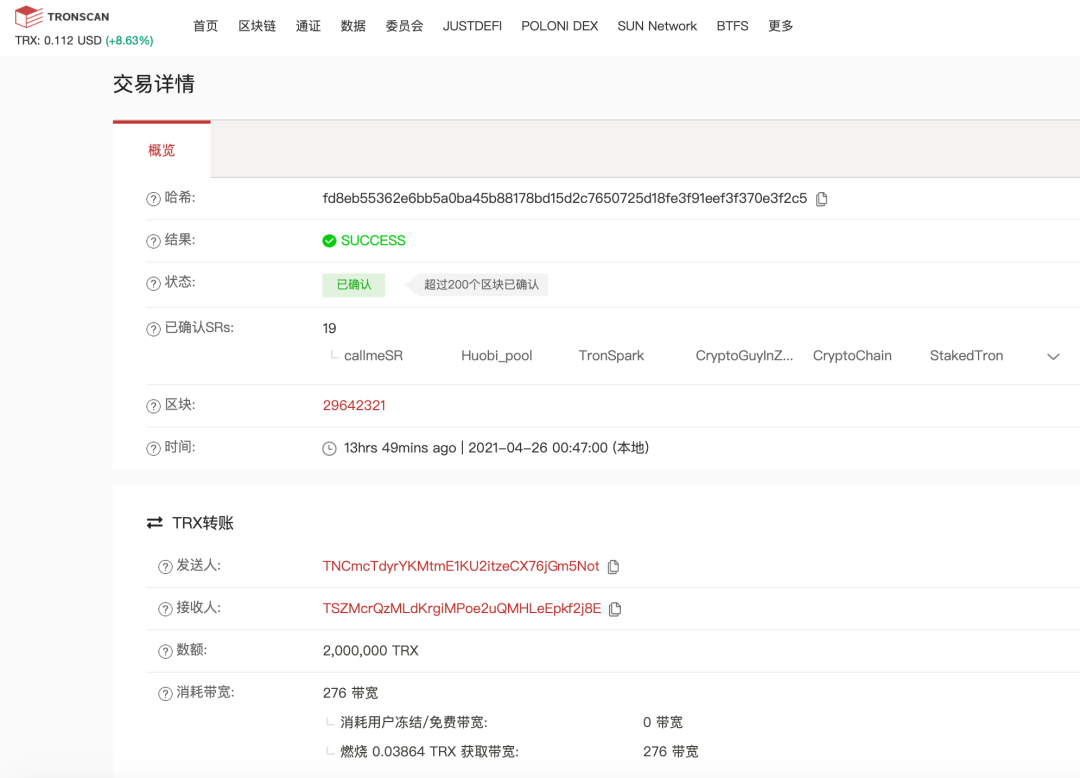Copy the sender address
The image size is (1080, 778).
pyautogui.click(x=614, y=567)
